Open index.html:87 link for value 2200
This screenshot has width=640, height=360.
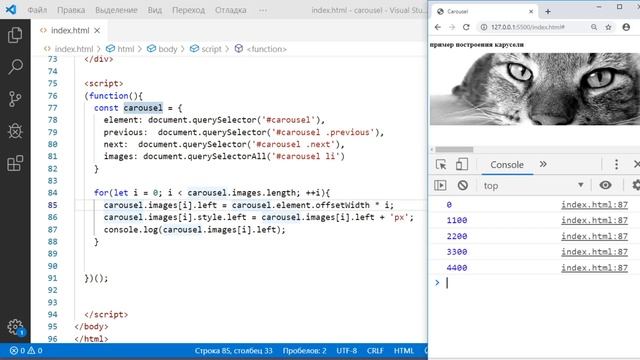[594, 236]
